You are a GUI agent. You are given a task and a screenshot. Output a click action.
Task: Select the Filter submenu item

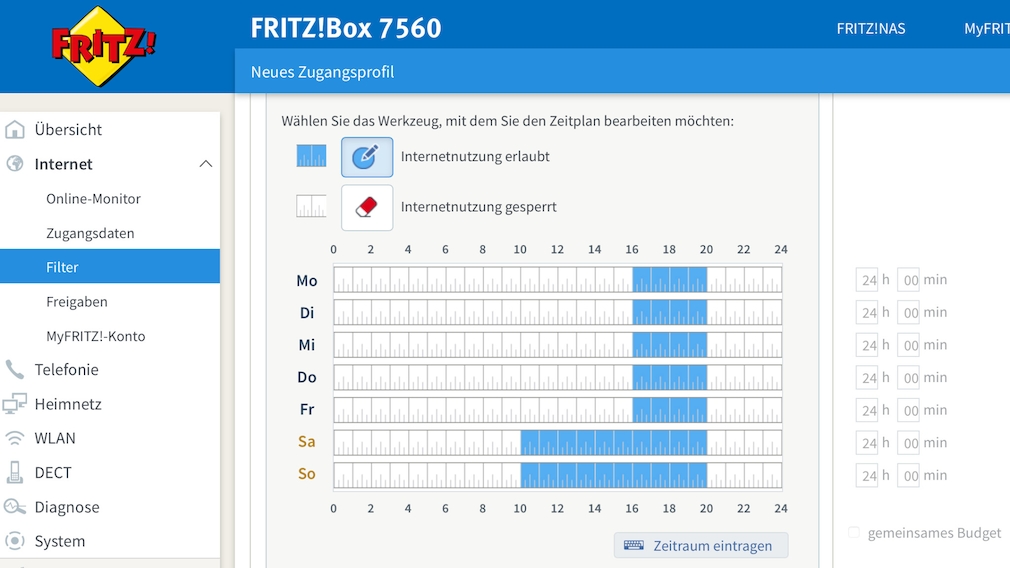tap(110, 266)
